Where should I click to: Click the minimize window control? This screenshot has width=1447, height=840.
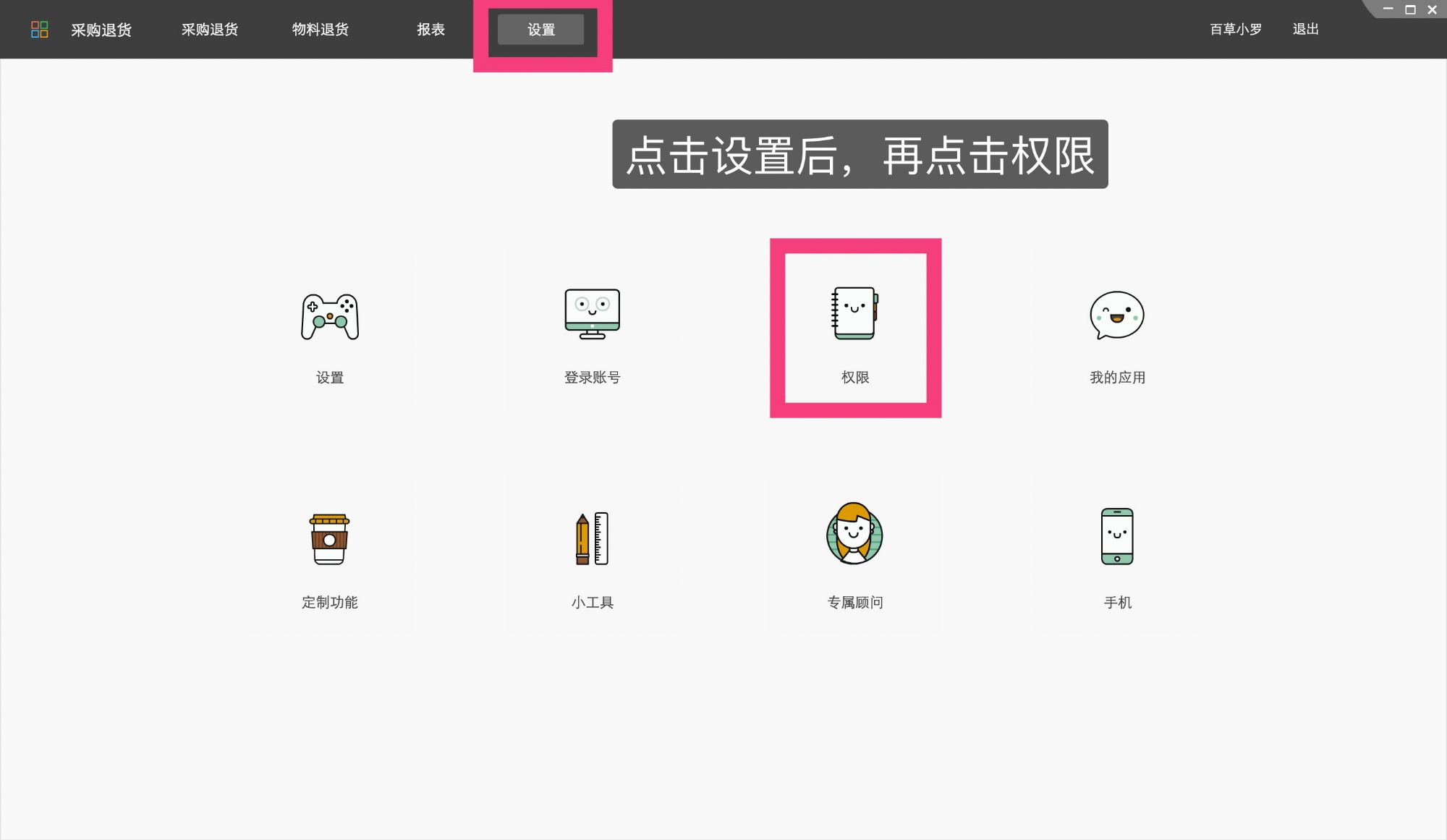point(1387,9)
